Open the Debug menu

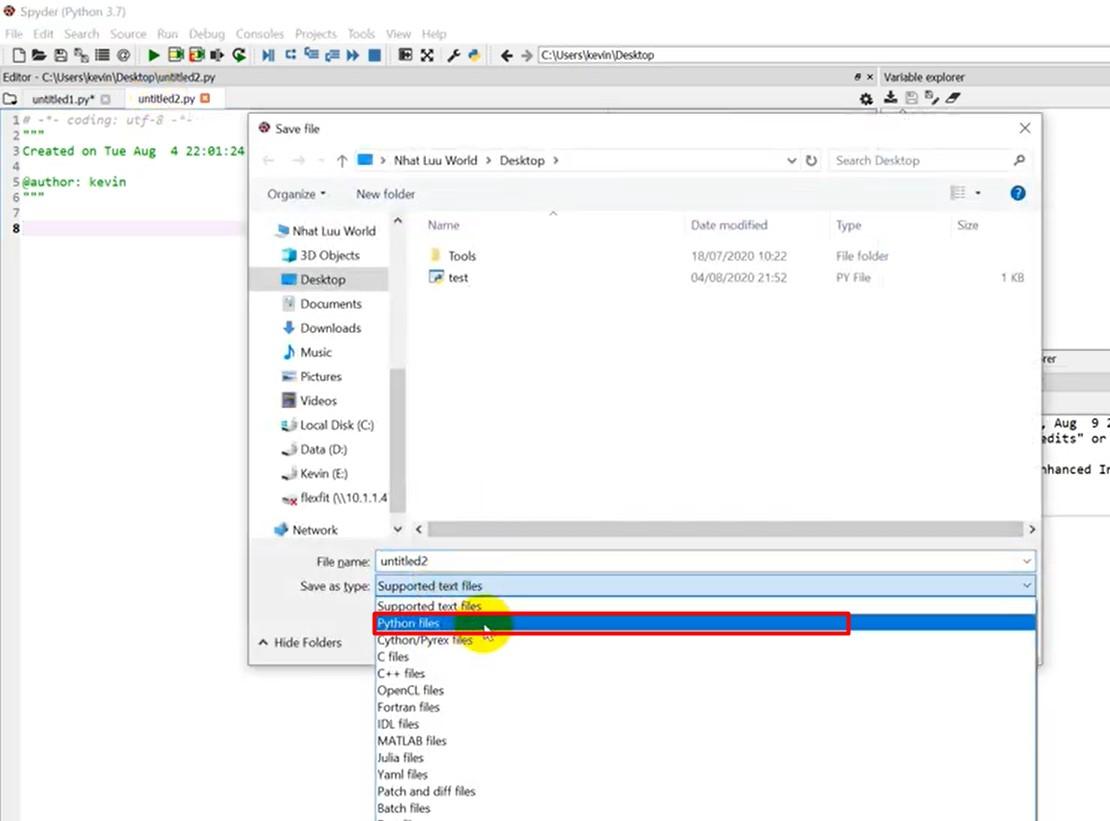(206, 34)
